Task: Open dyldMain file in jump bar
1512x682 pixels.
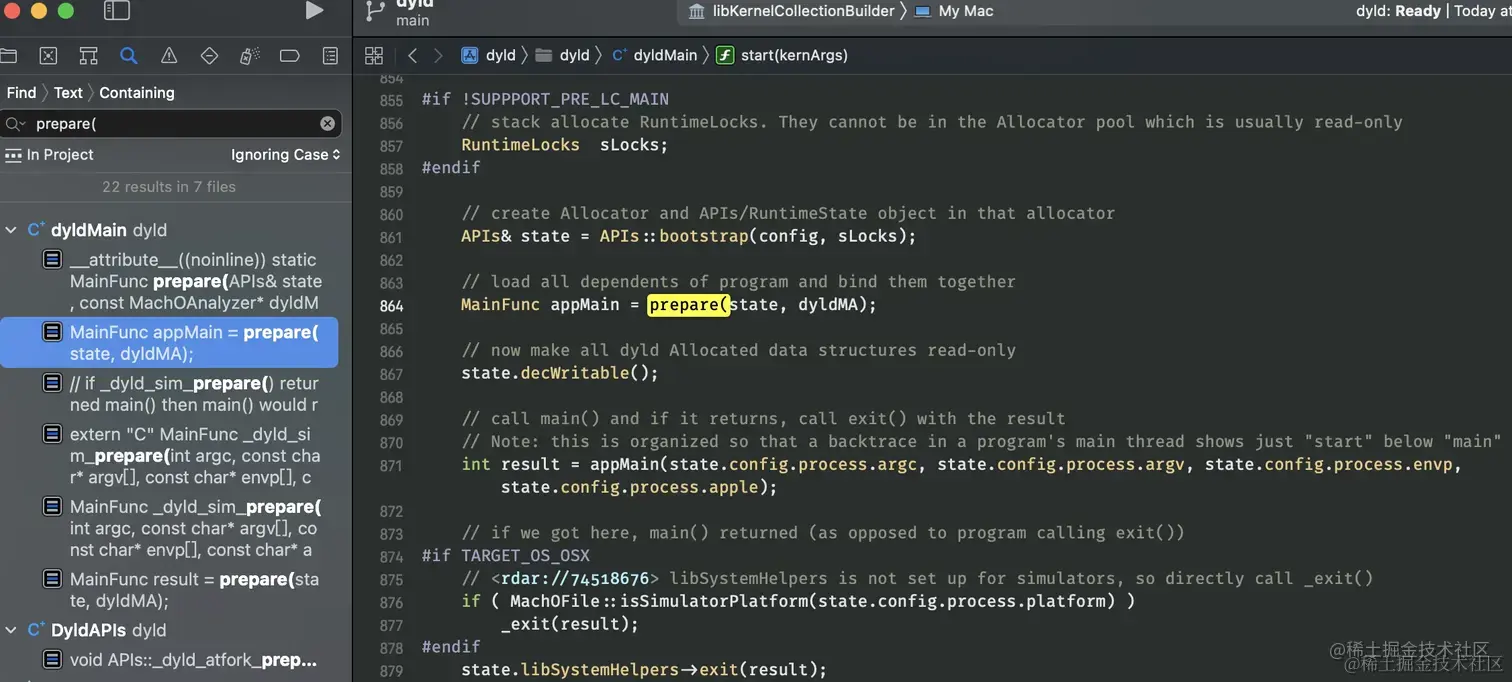Action: point(654,56)
